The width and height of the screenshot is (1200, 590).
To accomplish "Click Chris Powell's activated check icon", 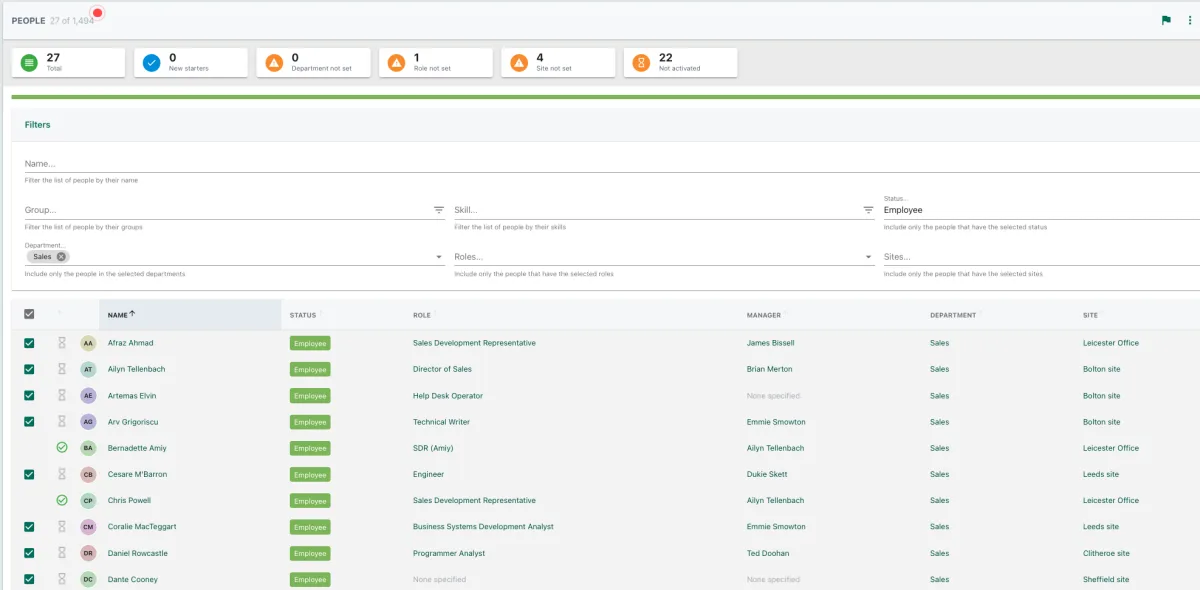I will tap(61, 500).
